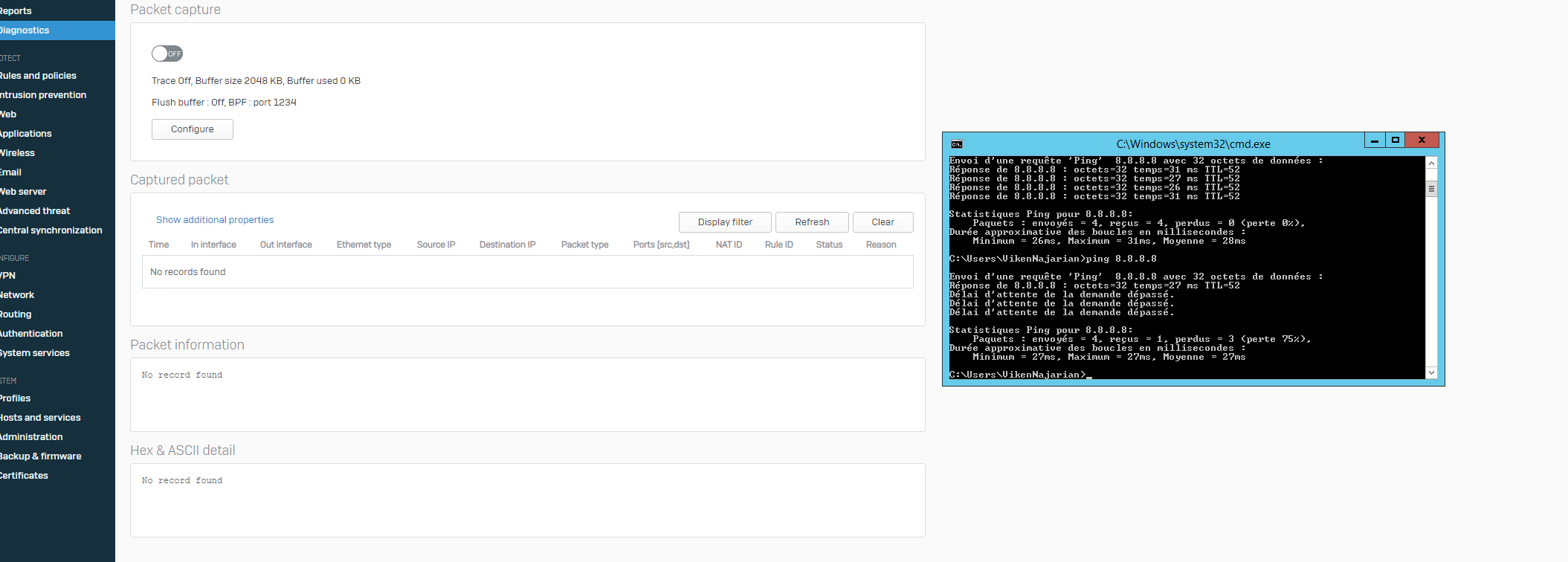Toggle the packet capture switch on
Screen dimensions: 1568x562
click(x=167, y=54)
